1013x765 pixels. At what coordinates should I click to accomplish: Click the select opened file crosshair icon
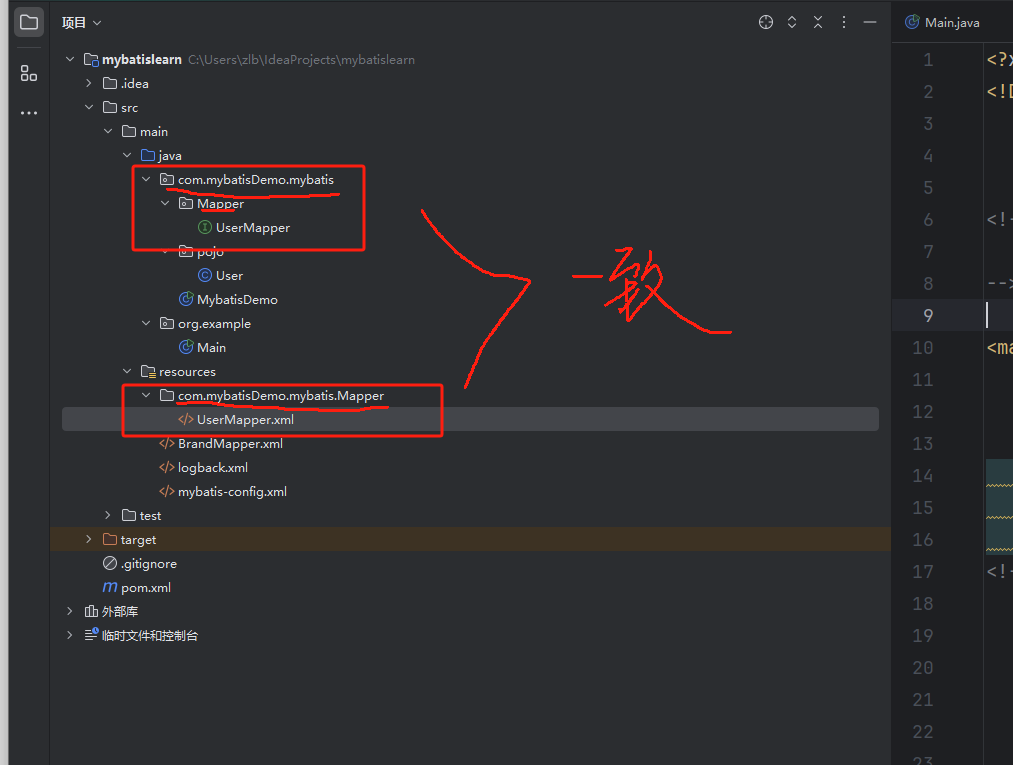click(766, 23)
